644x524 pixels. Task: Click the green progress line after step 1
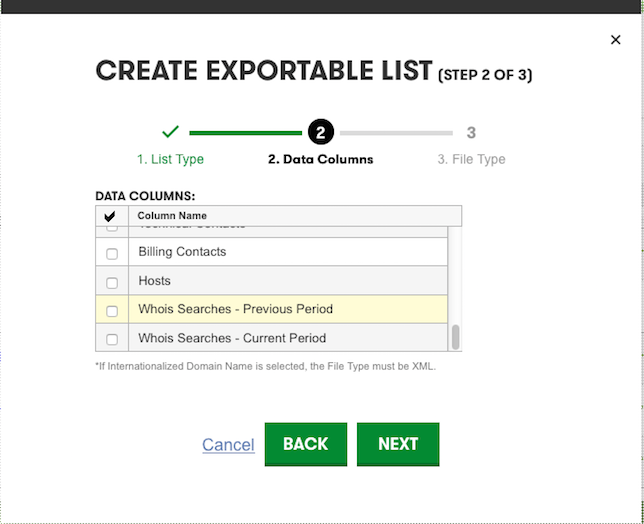[x=246, y=133]
